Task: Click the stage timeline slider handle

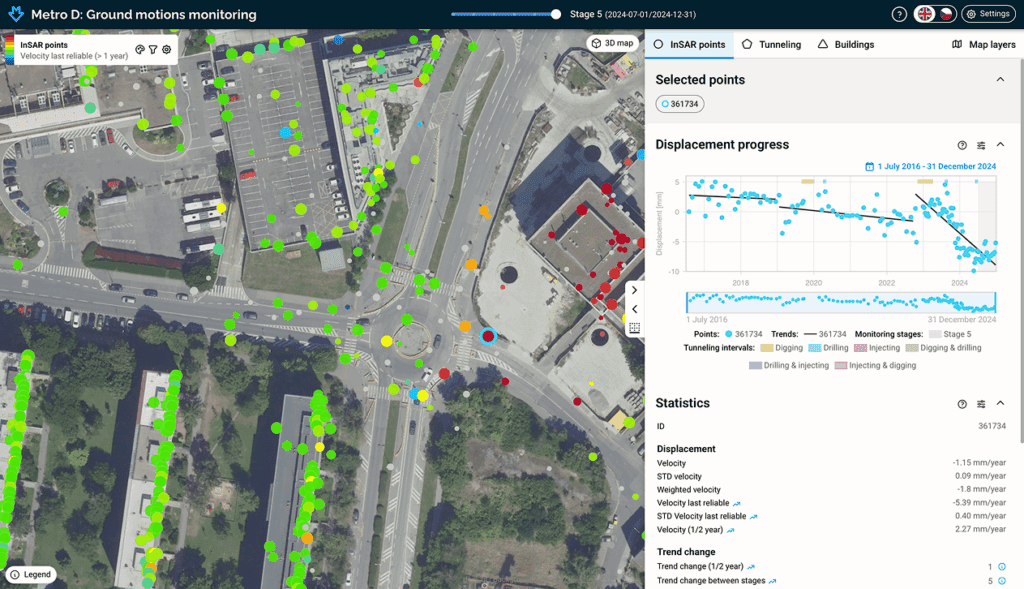Action: [556, 14]
